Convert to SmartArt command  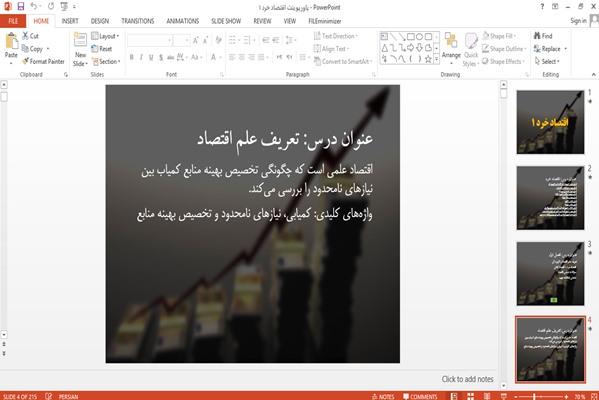click(x=342, y=61)
